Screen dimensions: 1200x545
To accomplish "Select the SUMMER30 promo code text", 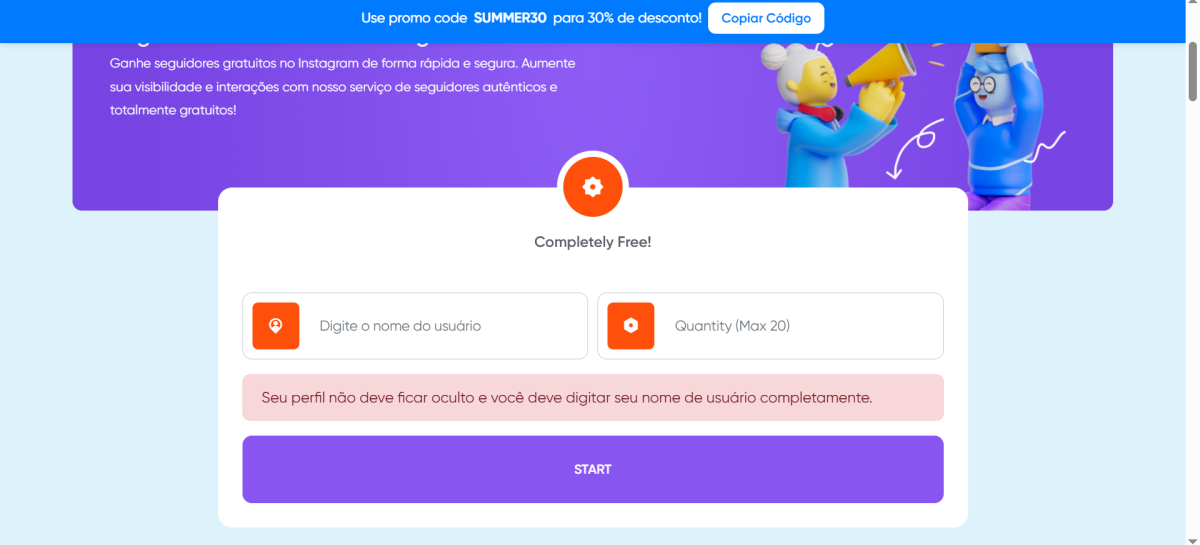I will pos(510,18).
